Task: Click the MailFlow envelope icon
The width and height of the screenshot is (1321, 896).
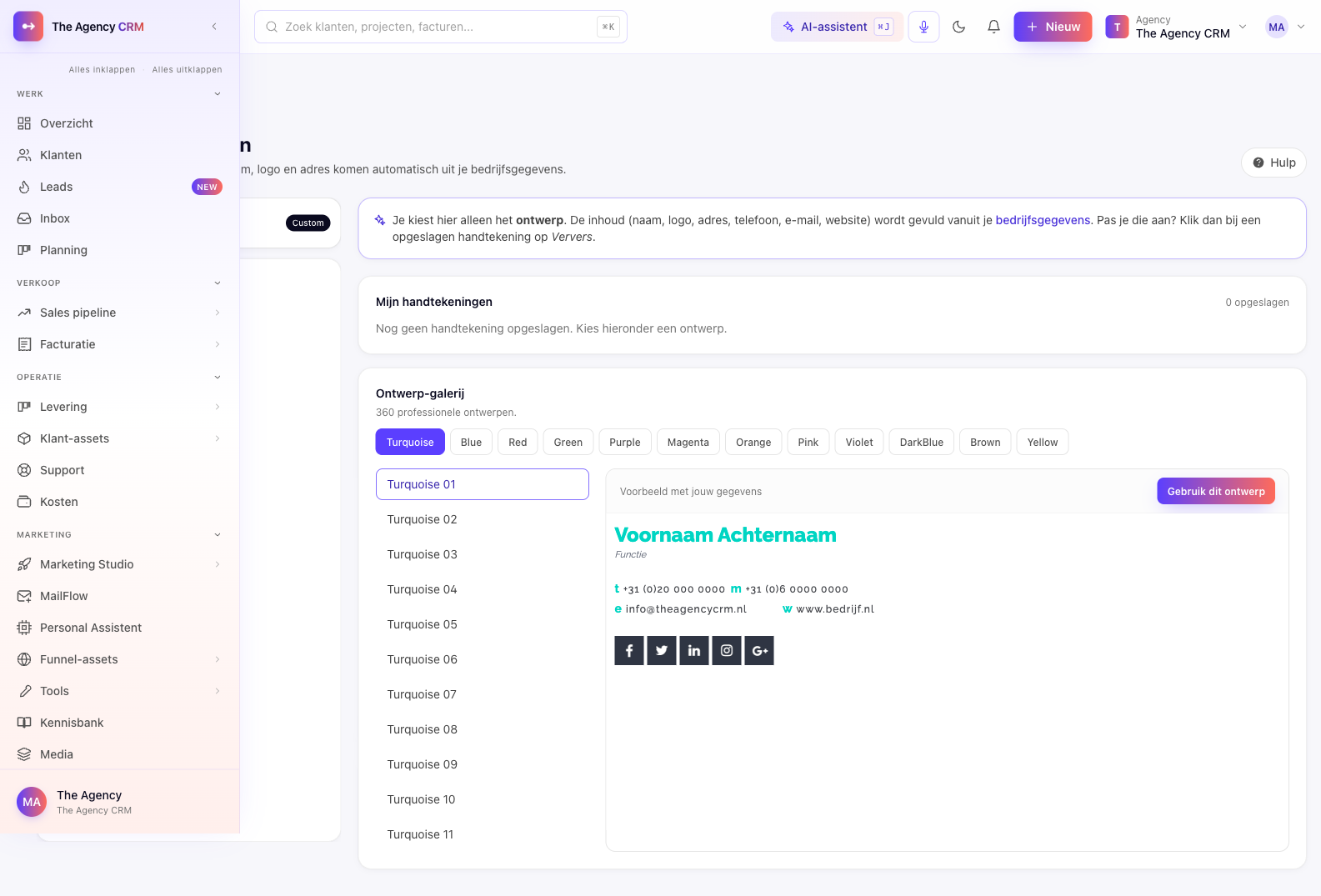Action: (24, 596)
